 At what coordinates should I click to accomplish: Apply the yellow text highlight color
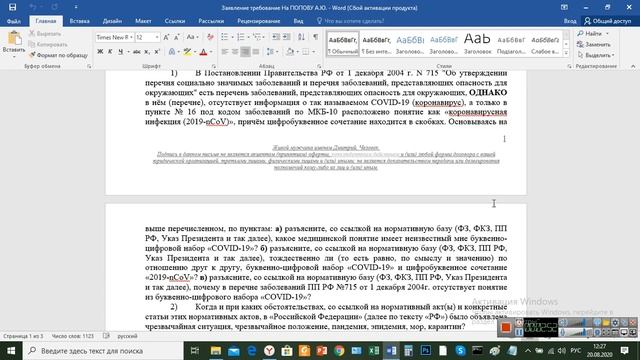coord(187,52)
